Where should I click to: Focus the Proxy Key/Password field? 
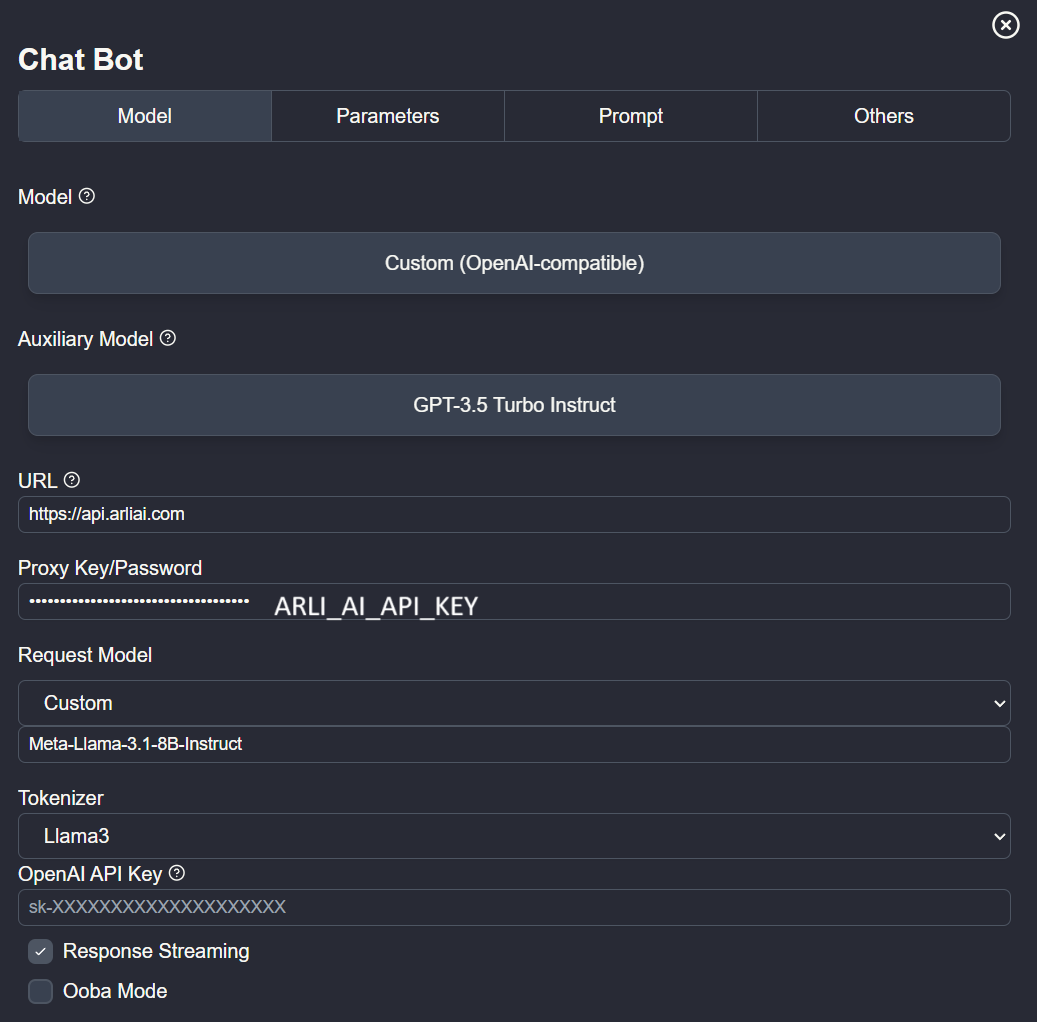click(514, 601)
